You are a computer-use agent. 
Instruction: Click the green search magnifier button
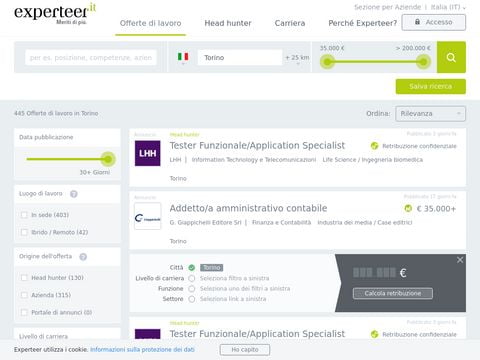click(451, 57)
